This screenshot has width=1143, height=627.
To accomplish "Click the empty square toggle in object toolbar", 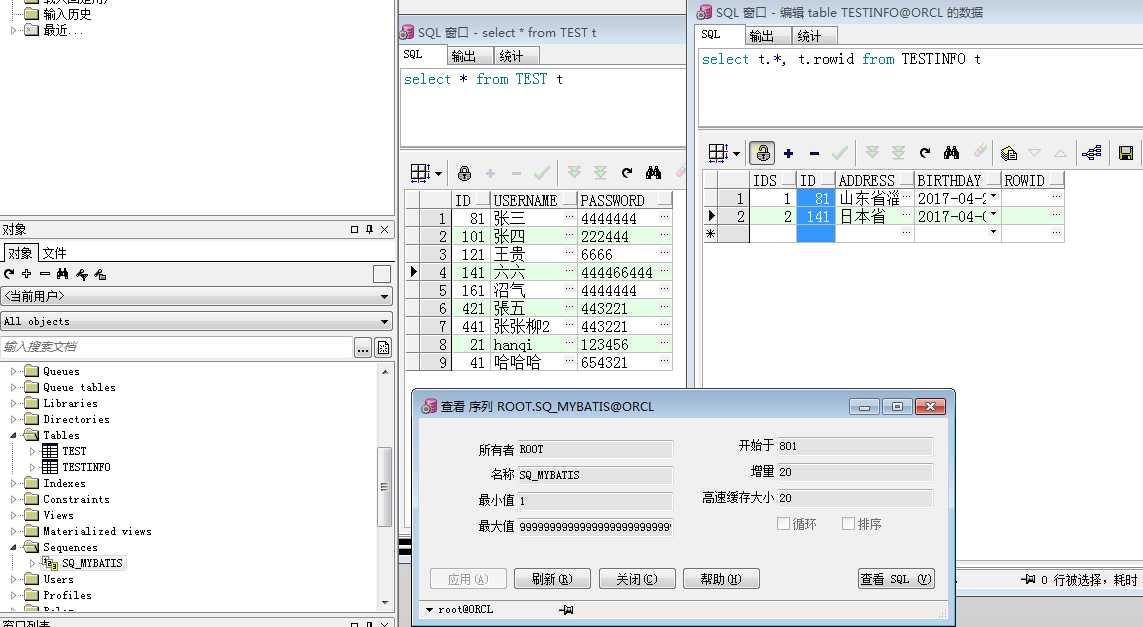I will (x=382, y=274).
